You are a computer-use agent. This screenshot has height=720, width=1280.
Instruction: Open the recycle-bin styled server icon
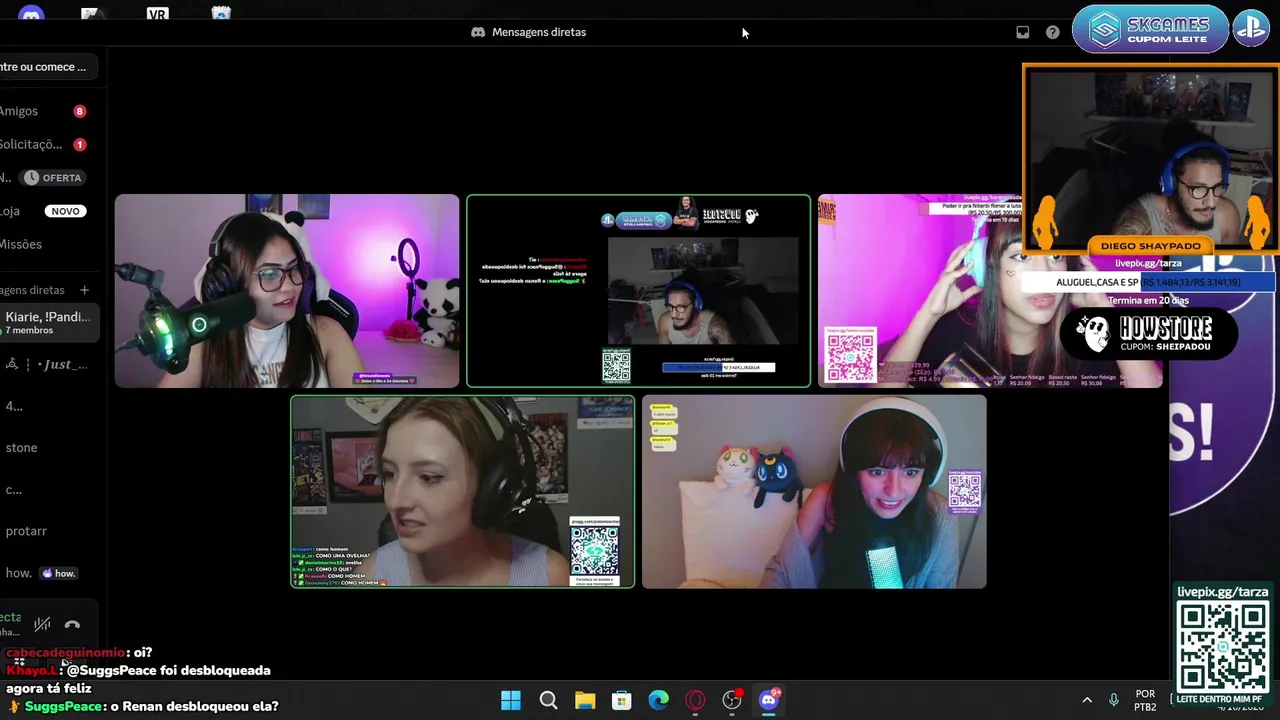pyautogui.click(x=221, y=14)
